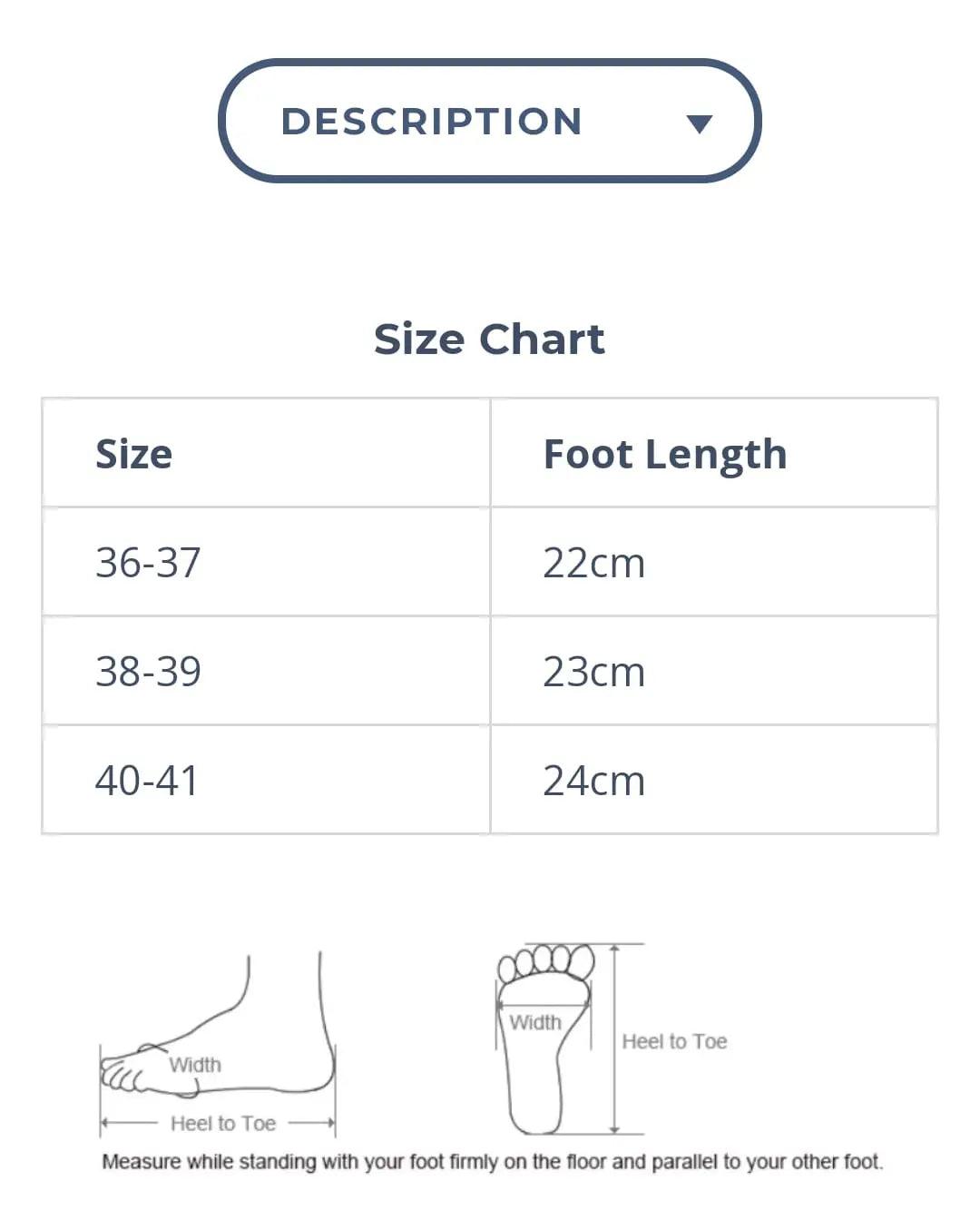The width and height of the screenshot is (980, 1220).
Task: Select the Size column header
Action: [134, 454]
